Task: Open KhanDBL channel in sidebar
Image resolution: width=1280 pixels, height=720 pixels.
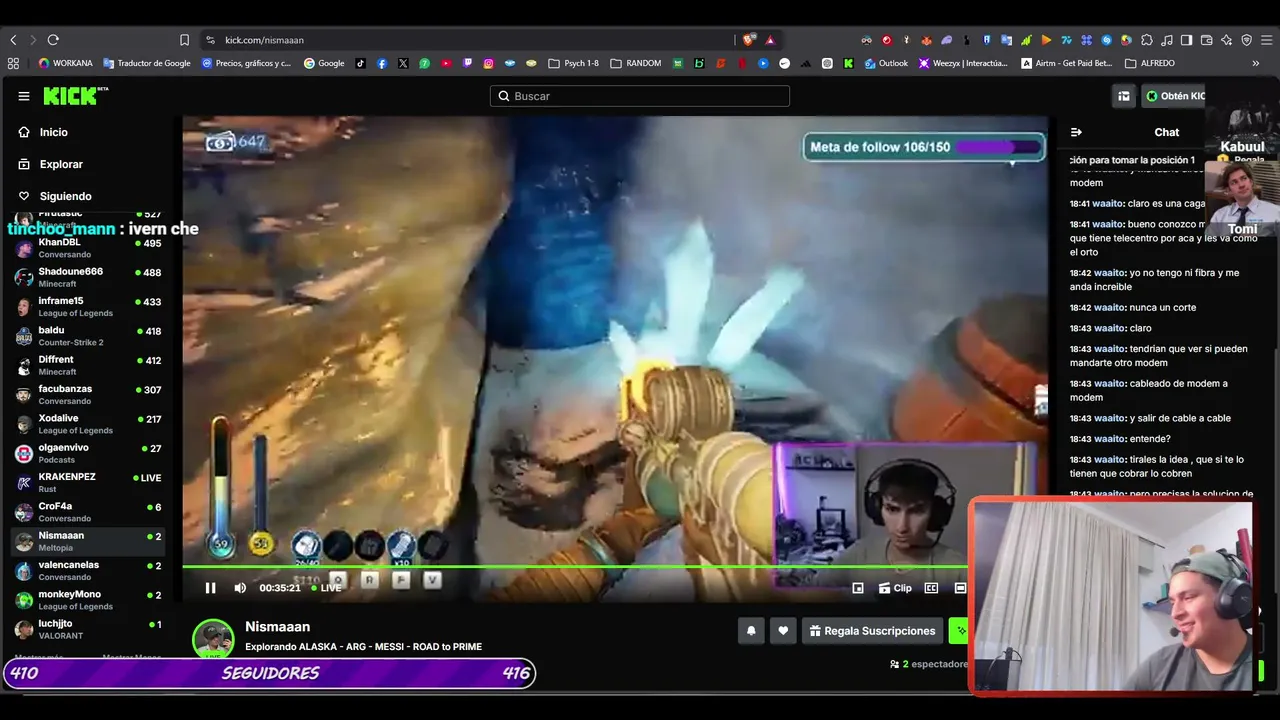Action: pyautogui.click(x=88, y=248)
